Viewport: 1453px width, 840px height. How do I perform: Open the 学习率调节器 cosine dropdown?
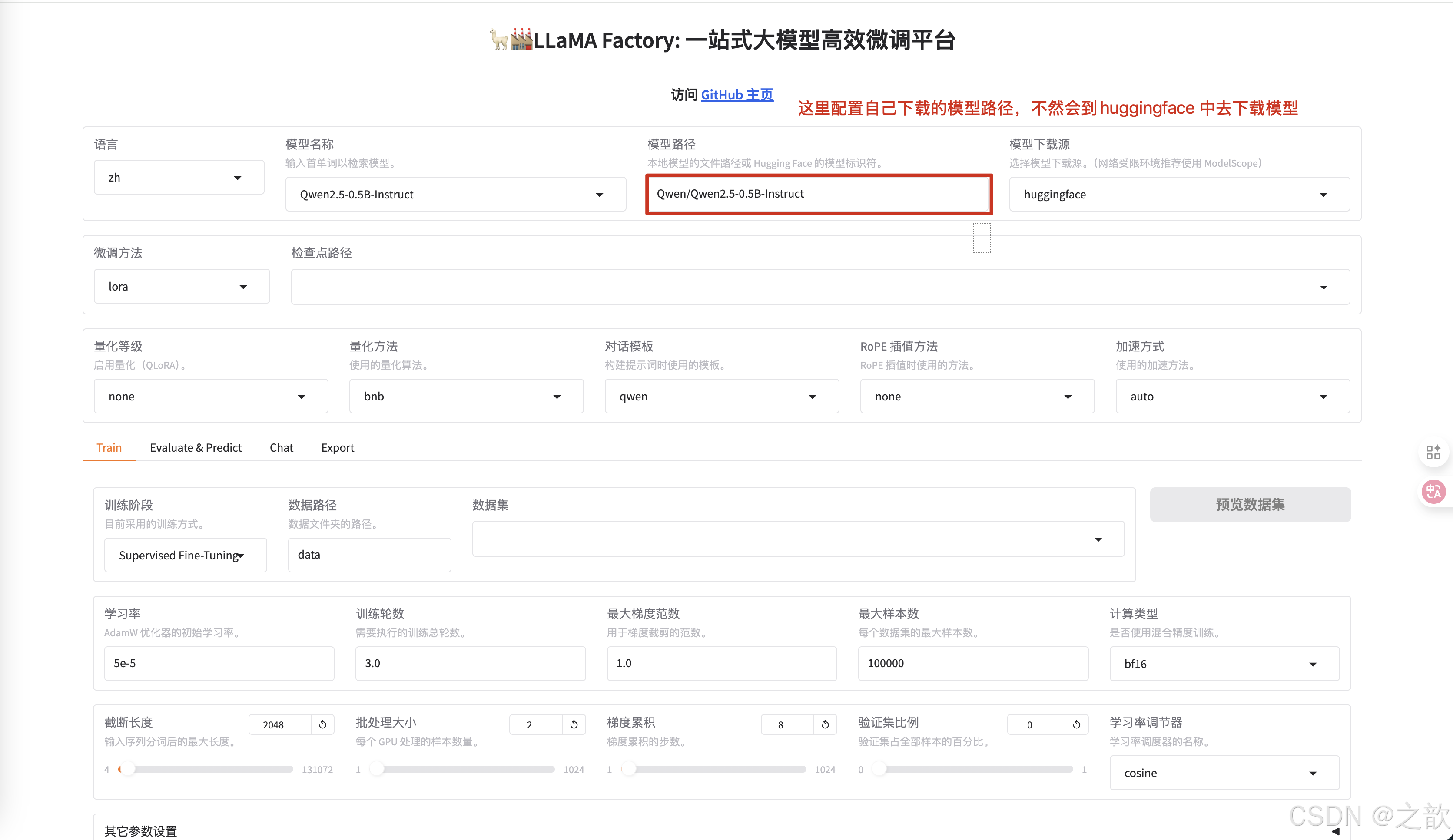coord(1224,773)
